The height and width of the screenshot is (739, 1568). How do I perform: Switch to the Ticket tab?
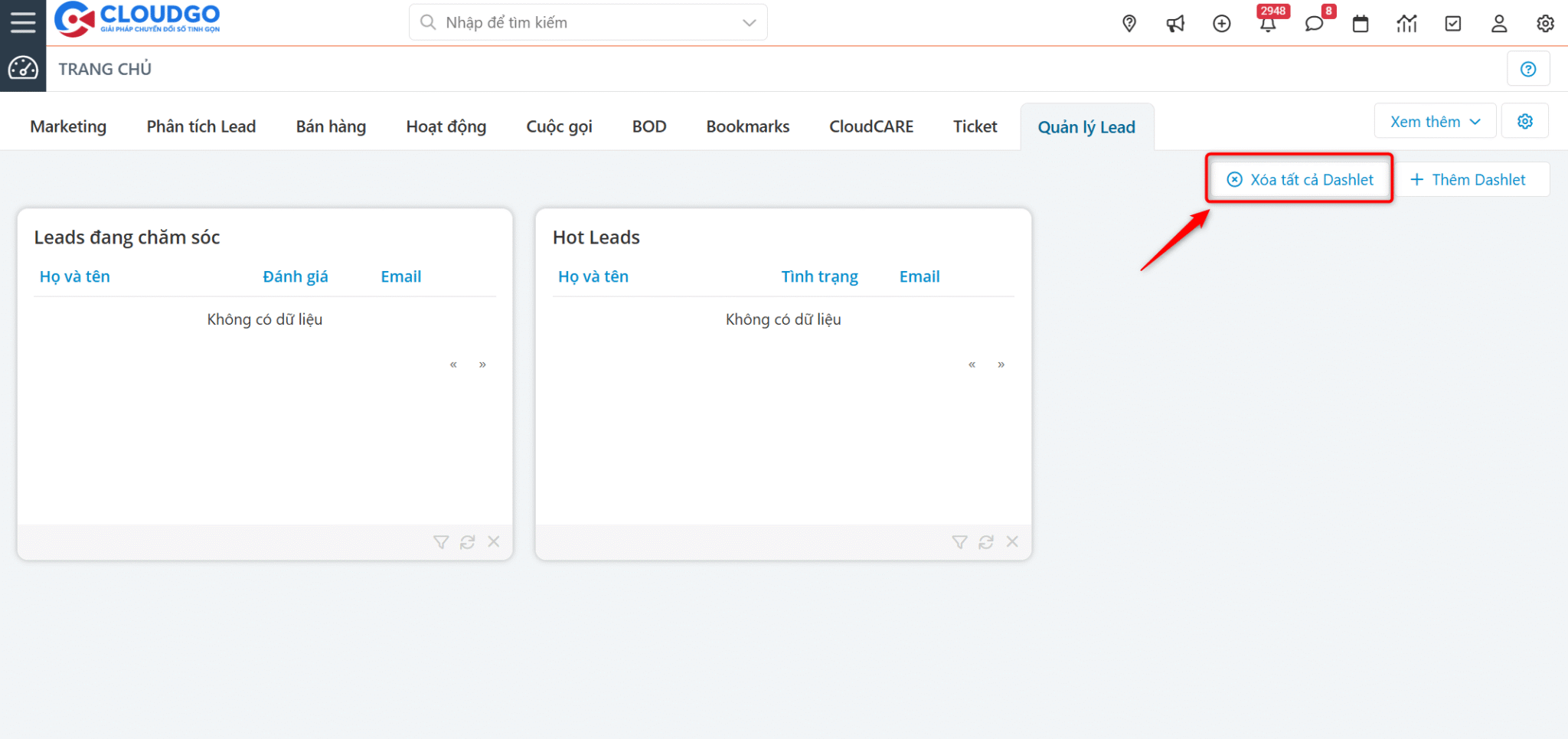975,126
